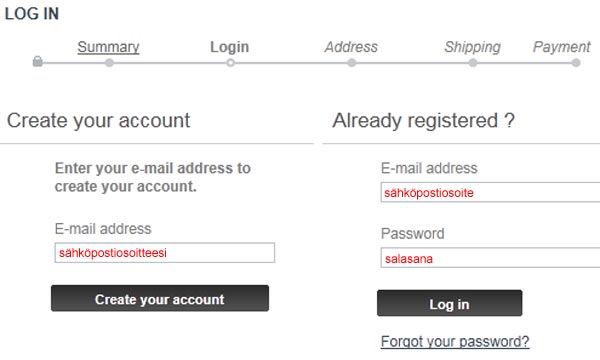Click the Create your account button

tap(160, 298)
